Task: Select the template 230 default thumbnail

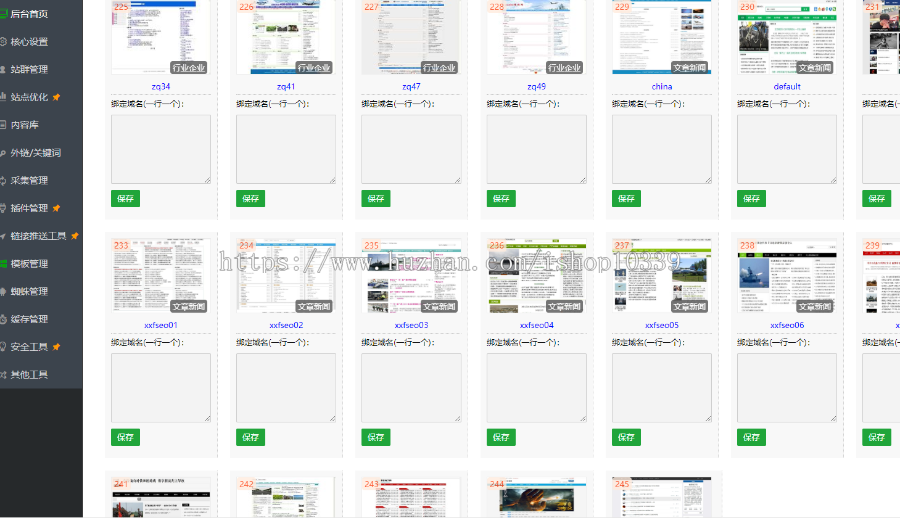Action: [x=786, y=38]
